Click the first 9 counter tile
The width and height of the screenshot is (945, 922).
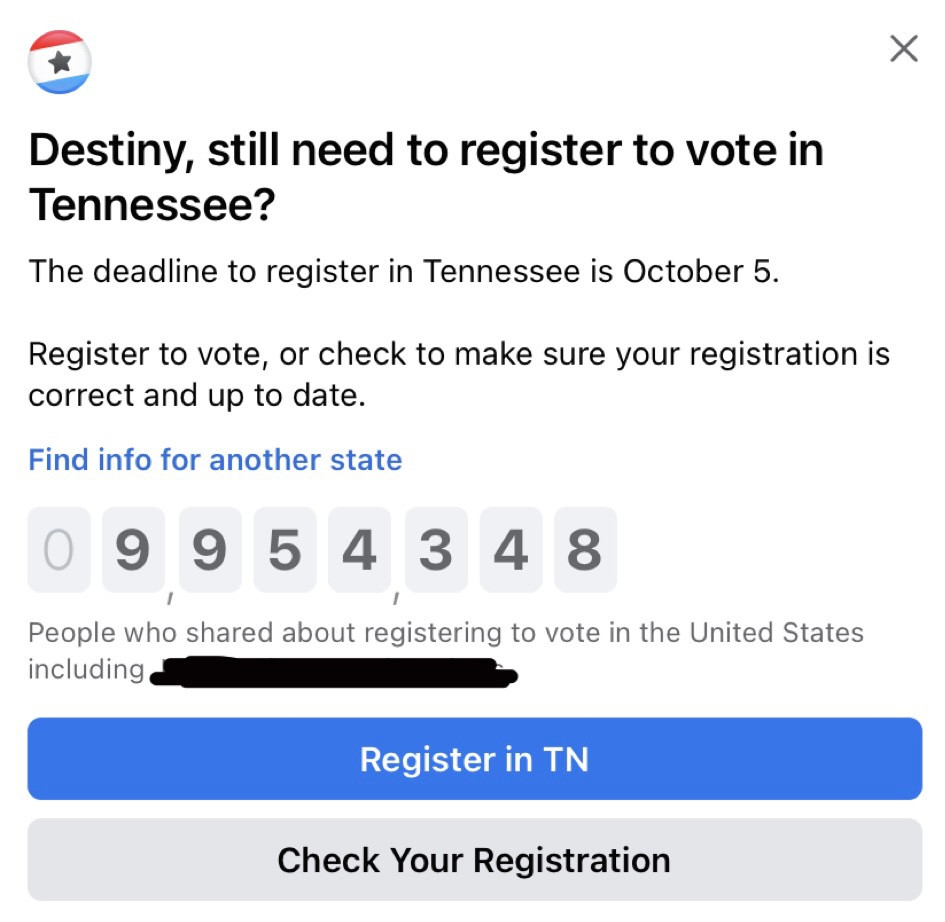[x=133, y=550]
